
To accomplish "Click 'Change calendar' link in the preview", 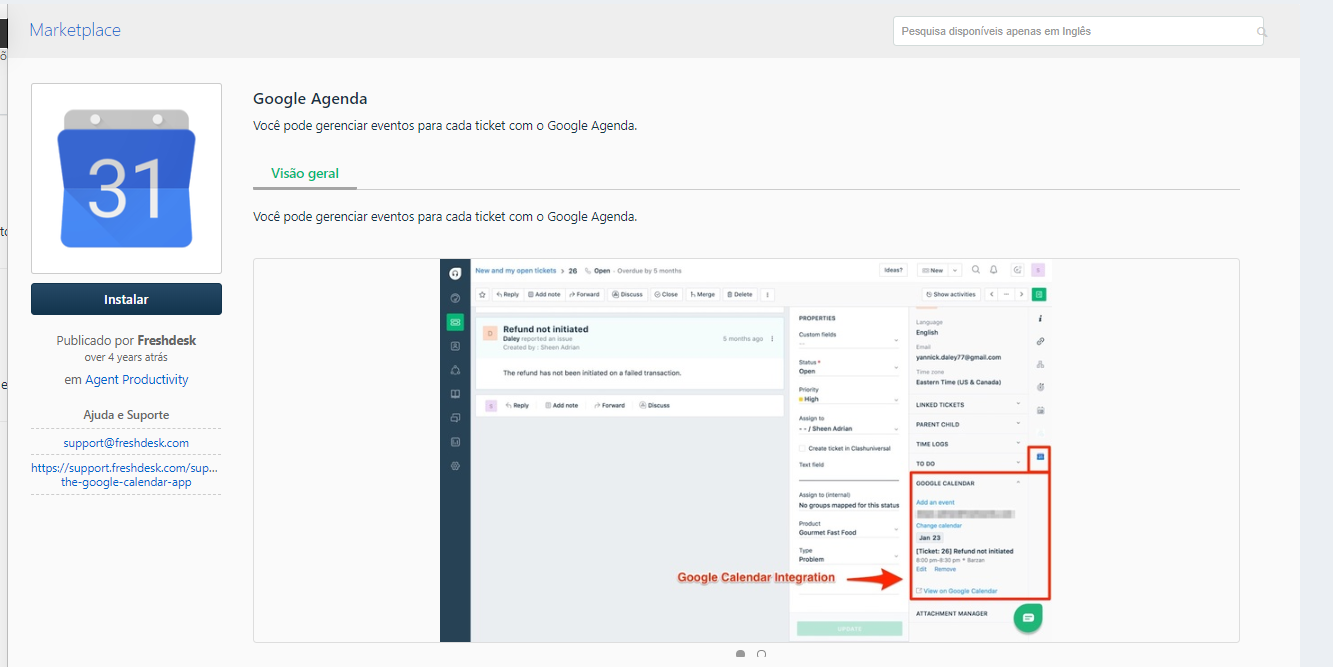I will pyautogui.click(x=939, y=525).
